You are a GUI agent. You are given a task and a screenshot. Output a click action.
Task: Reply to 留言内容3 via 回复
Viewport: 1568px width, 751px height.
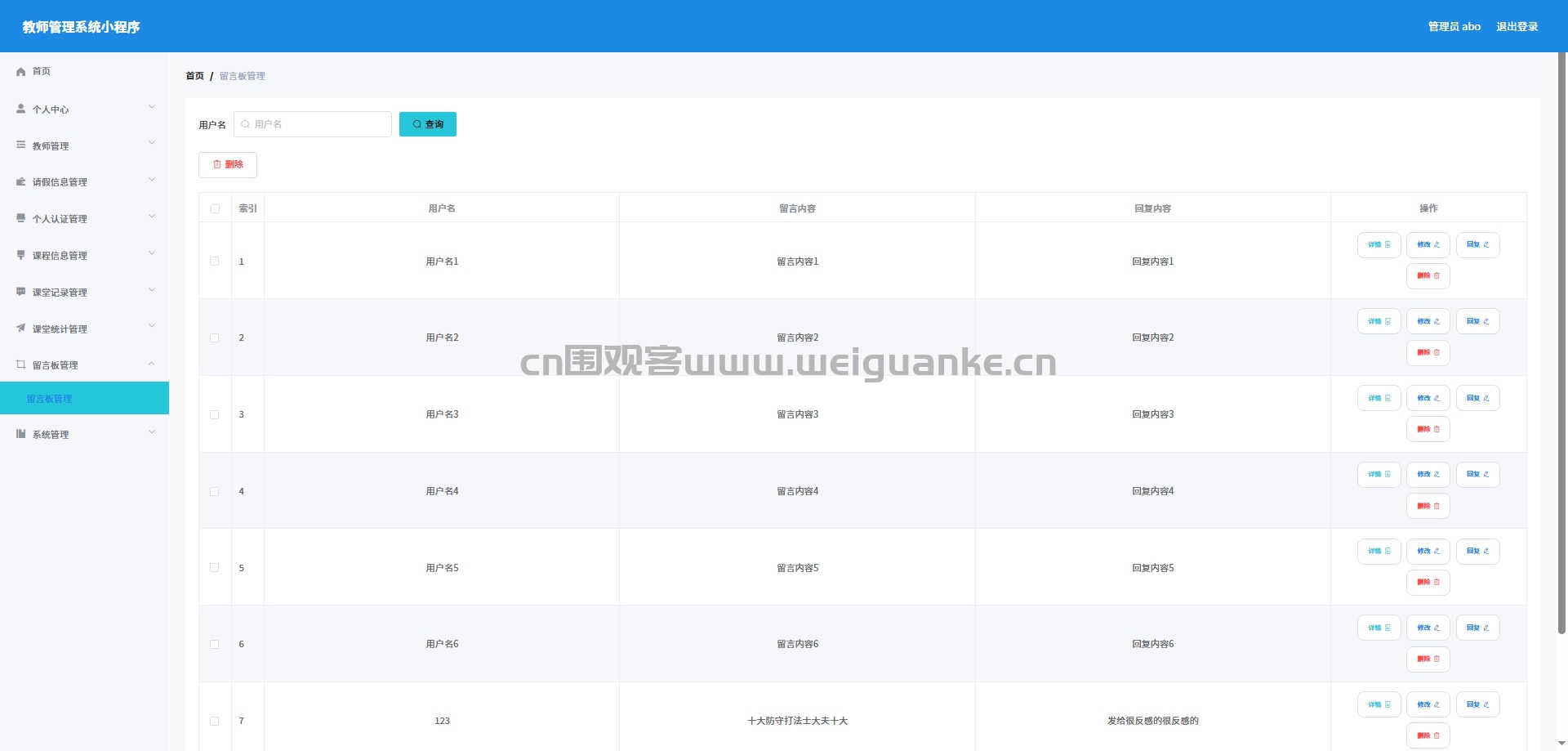pos(1477,398)
